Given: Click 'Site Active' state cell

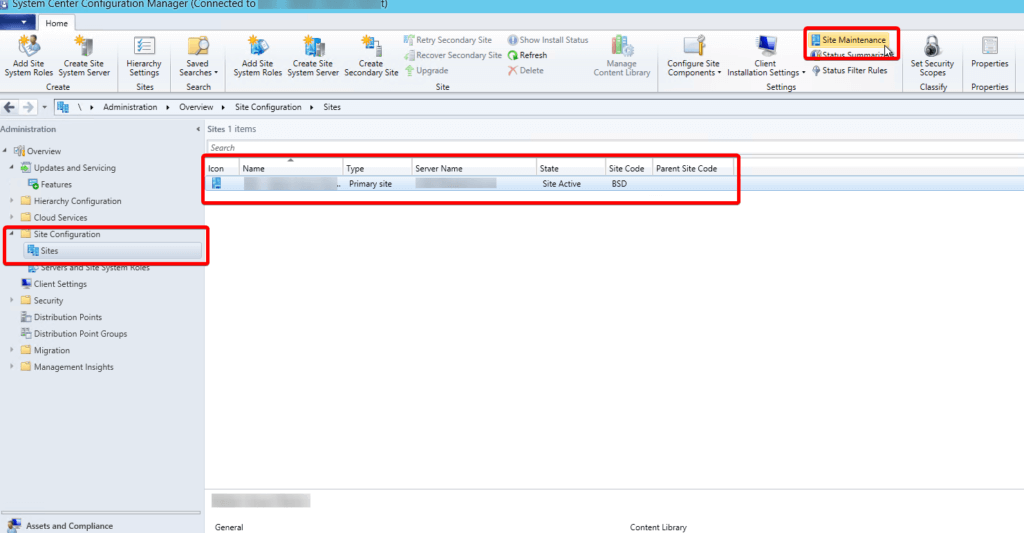Looking at the screenshot, I should click(x=562, y=184).
